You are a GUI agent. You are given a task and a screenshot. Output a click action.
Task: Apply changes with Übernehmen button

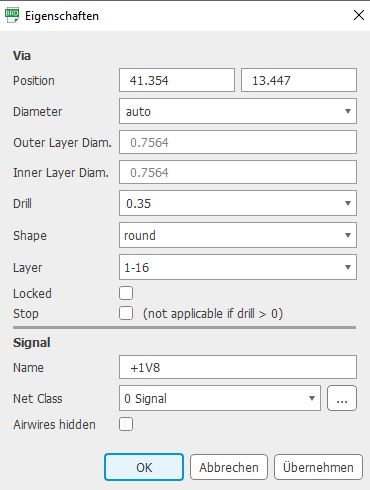(318, 467)
